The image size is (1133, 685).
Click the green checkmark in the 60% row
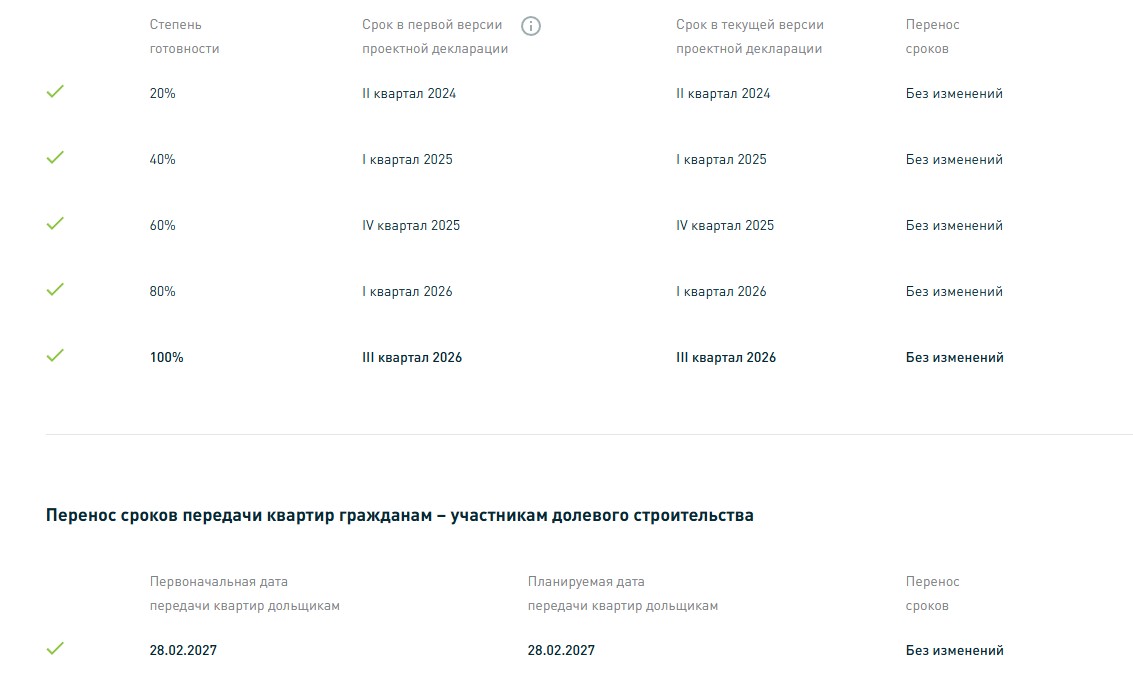point(55,224)
